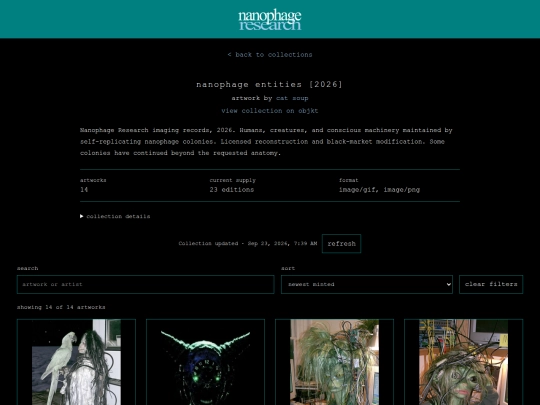540x405 pixels.
Task: Click the "23 editions" supply value
Action: tap(232, 190)
